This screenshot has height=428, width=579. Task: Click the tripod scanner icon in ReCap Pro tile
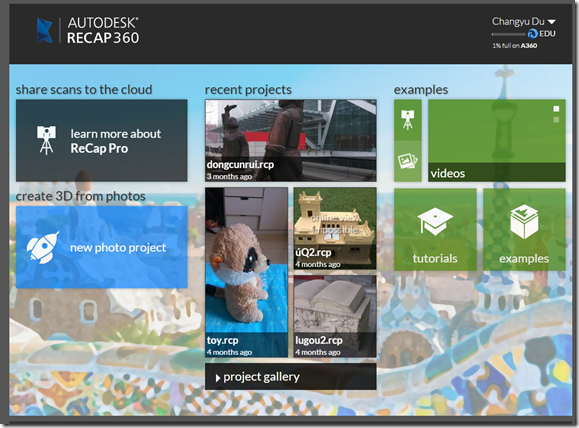46,140
